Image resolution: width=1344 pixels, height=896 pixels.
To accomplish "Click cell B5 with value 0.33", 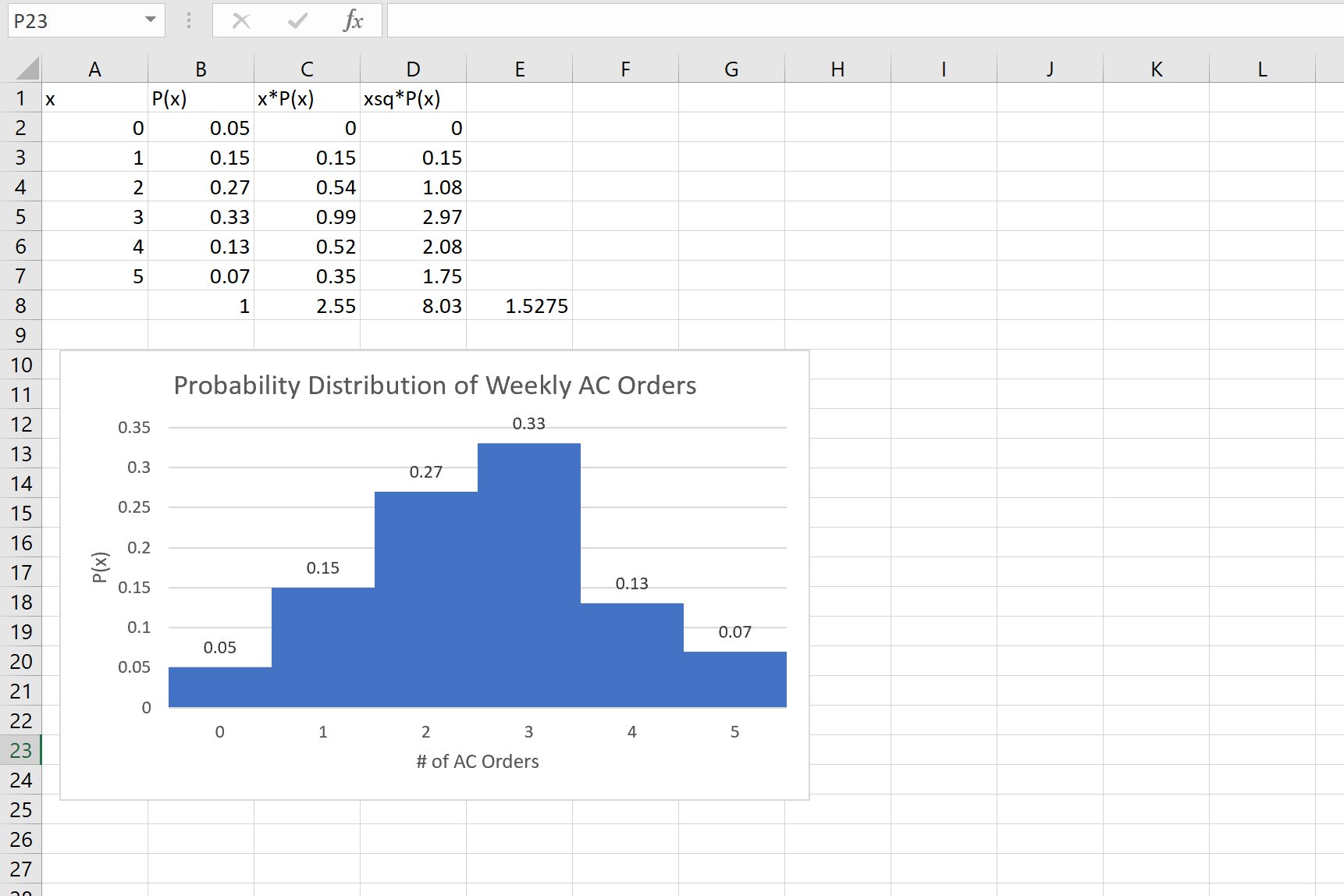I will [201, 217].
